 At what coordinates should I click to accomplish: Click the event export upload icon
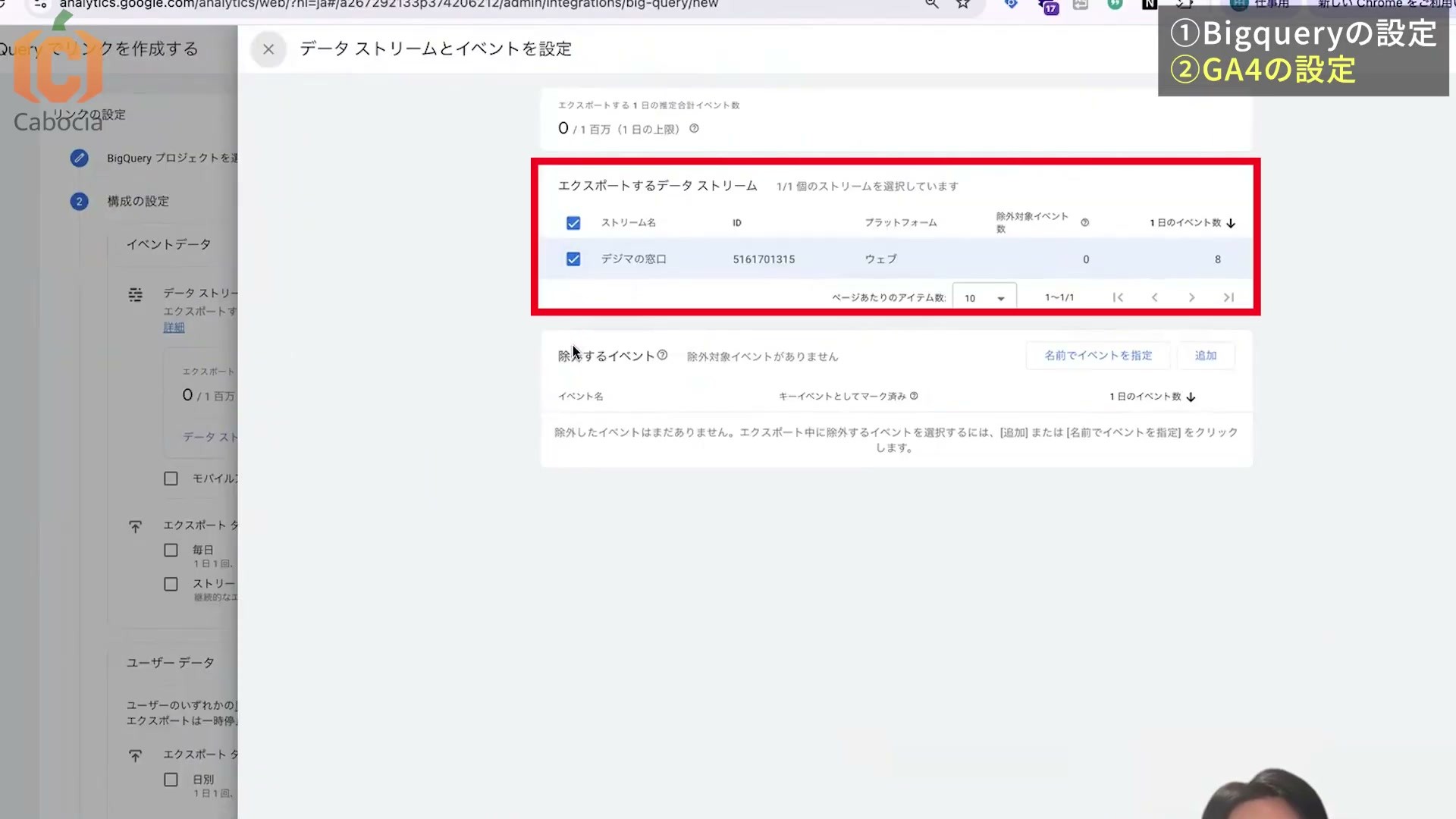(136, 526)
